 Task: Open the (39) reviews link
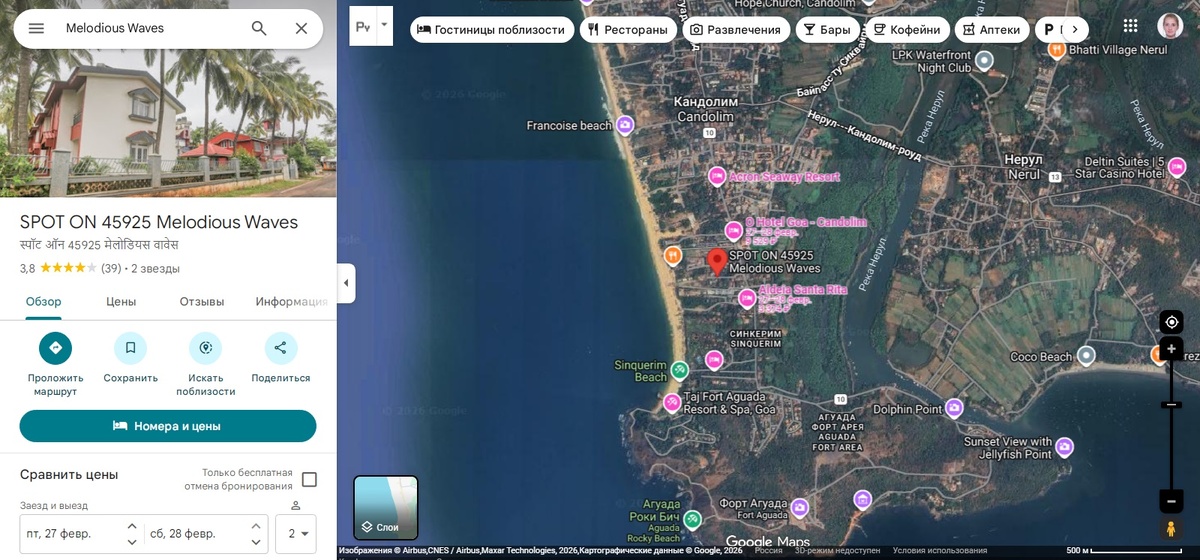pyautogui.click(x=111, y=268)
